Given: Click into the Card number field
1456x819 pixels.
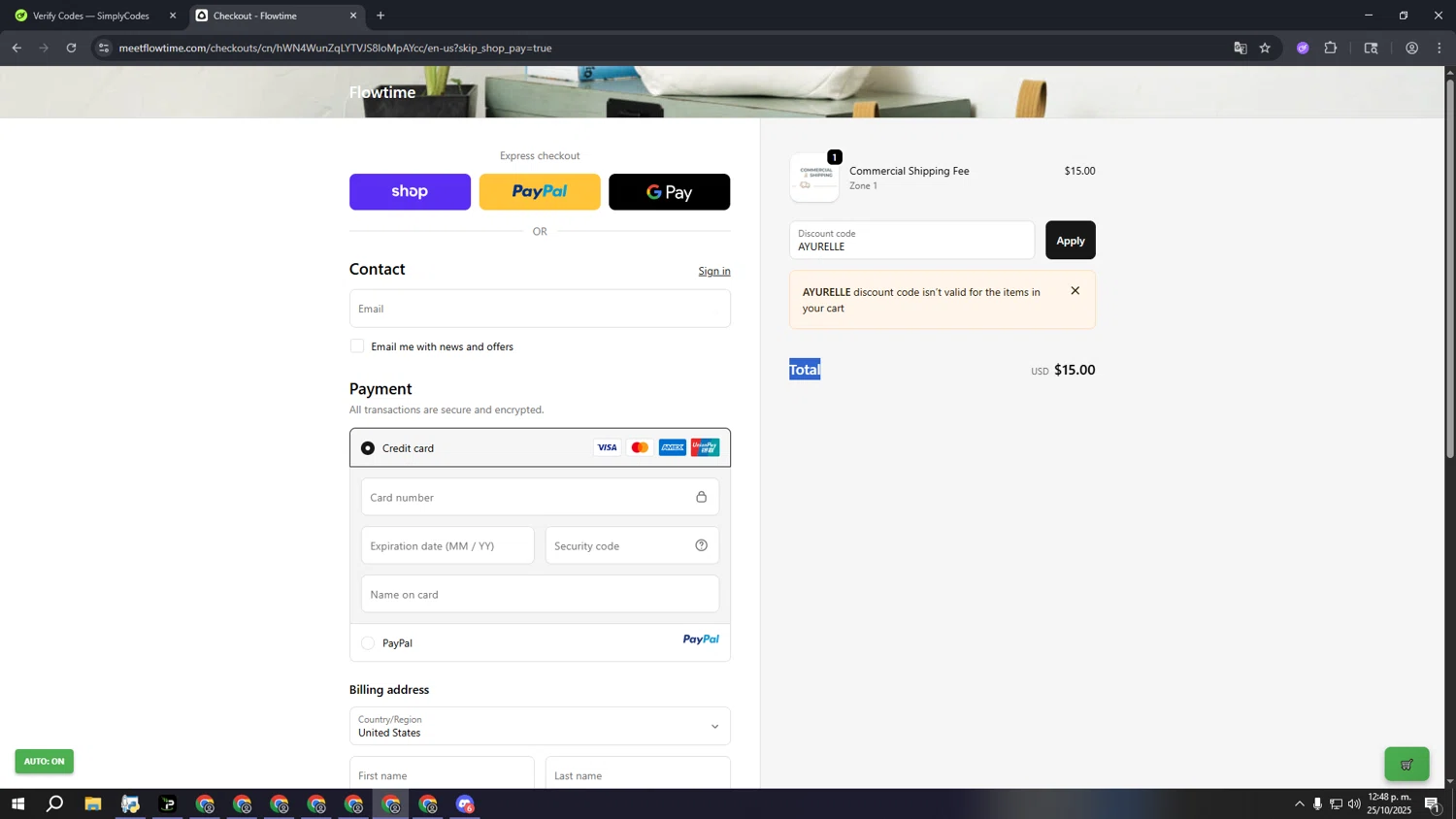Looking at the screenshot, I should pos(540,497).
